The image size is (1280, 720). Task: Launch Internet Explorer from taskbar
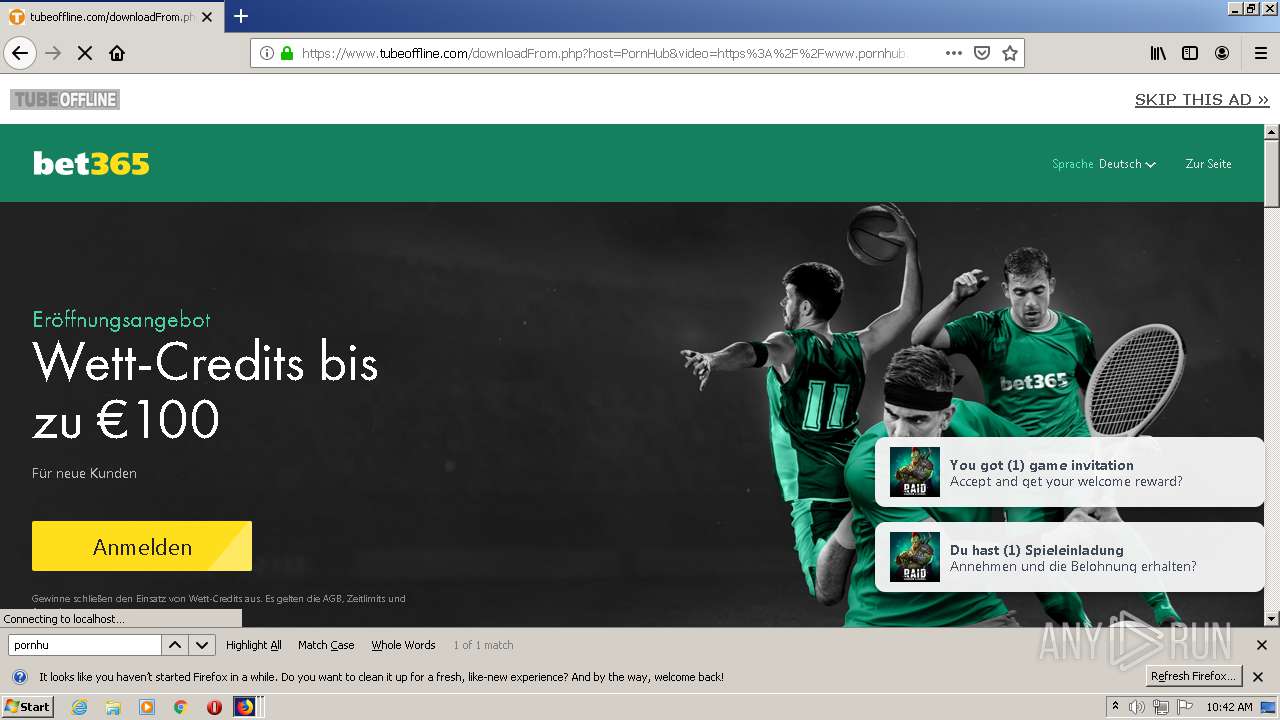tap(80, 707)
